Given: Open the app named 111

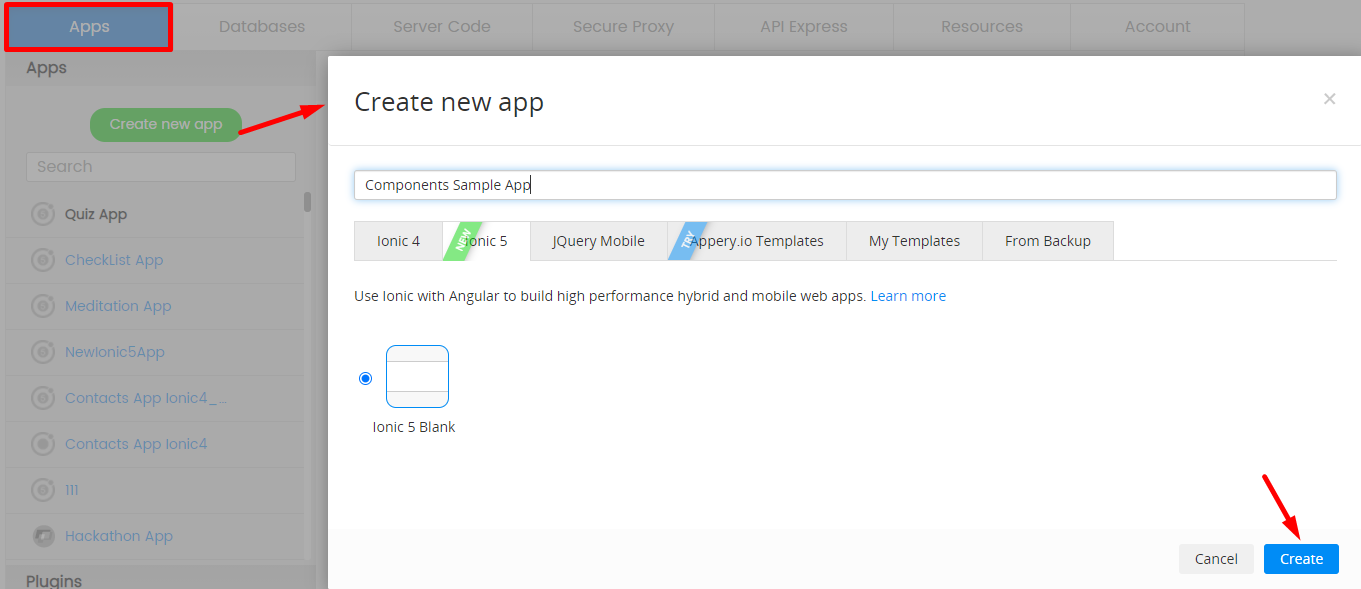Looking at the screenshot, I should click(72, 490).
